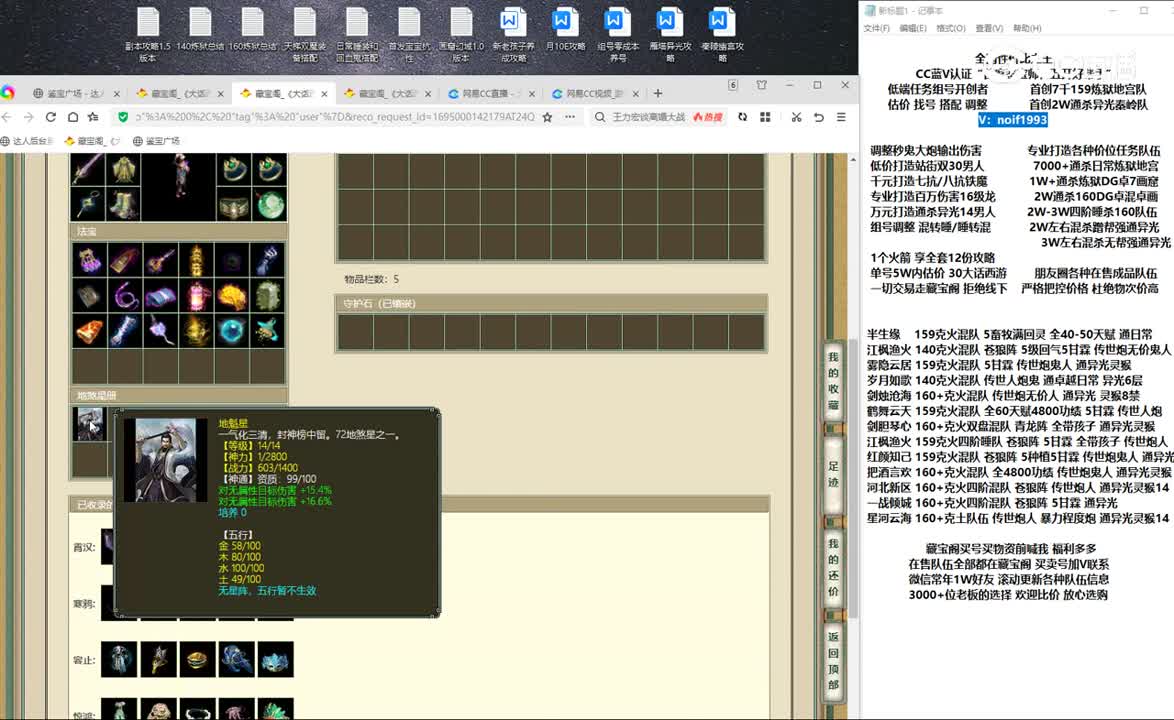This screenshot has height=720, width=1174.
Task: Click the highlighted V: noif1993 text in Notepad
Action: [x=1012, y=120]
